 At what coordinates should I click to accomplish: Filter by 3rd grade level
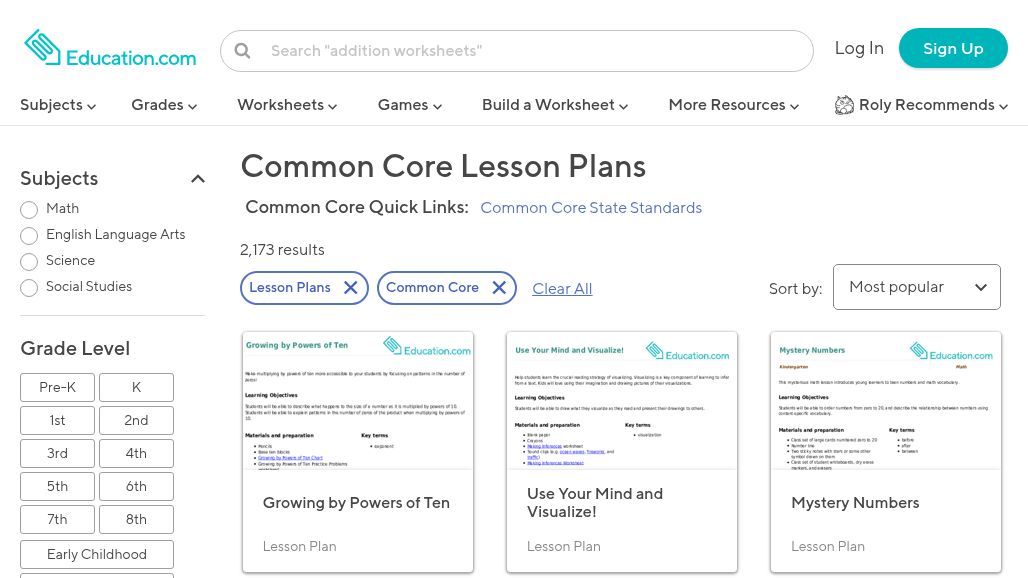[57, 453]
